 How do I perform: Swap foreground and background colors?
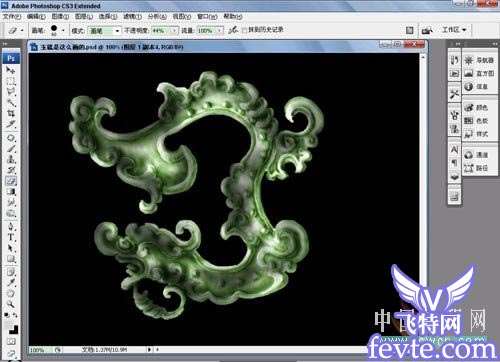point(15,315)
